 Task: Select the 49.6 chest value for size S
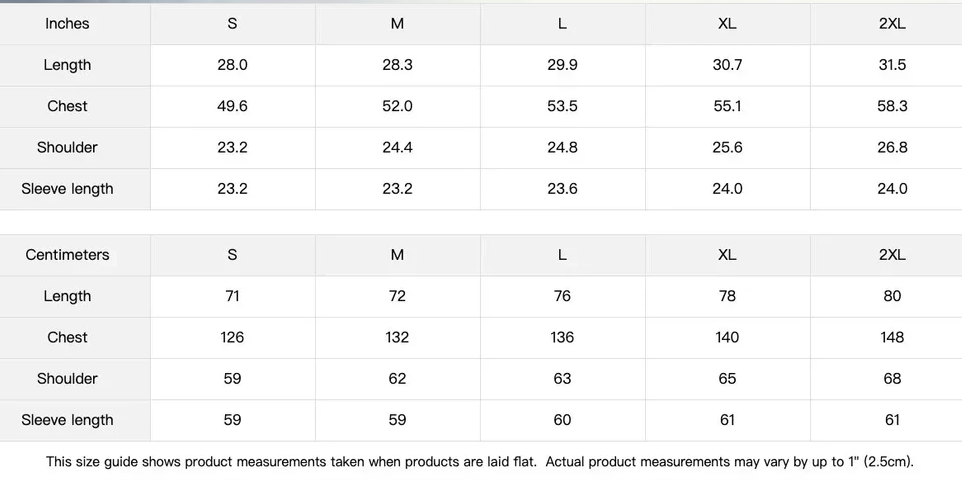click(x=233, y=106)
